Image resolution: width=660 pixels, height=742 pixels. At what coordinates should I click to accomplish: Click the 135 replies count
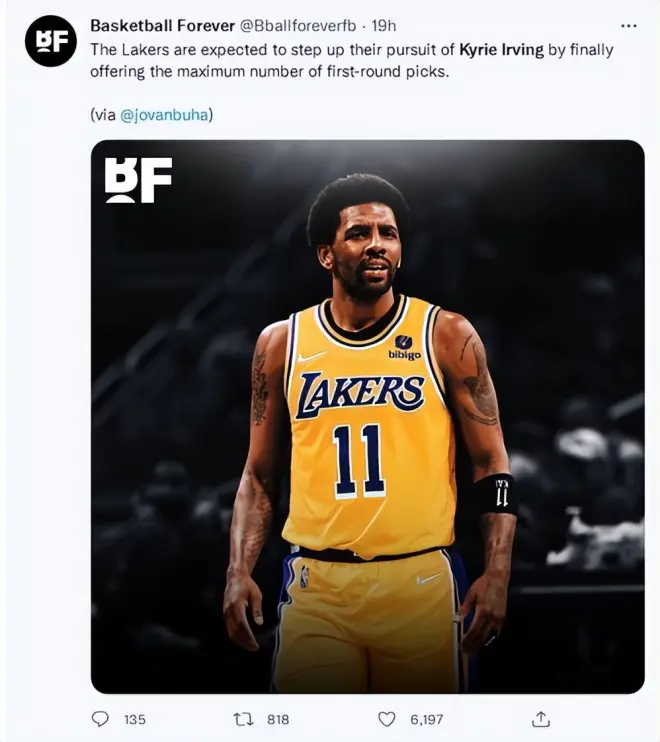tap(135, 720)
